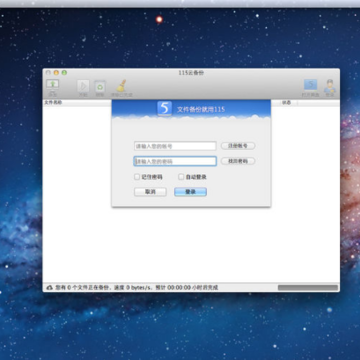
Task: Click the 找回密码 recover password button
Action: (x=238, y=161)
